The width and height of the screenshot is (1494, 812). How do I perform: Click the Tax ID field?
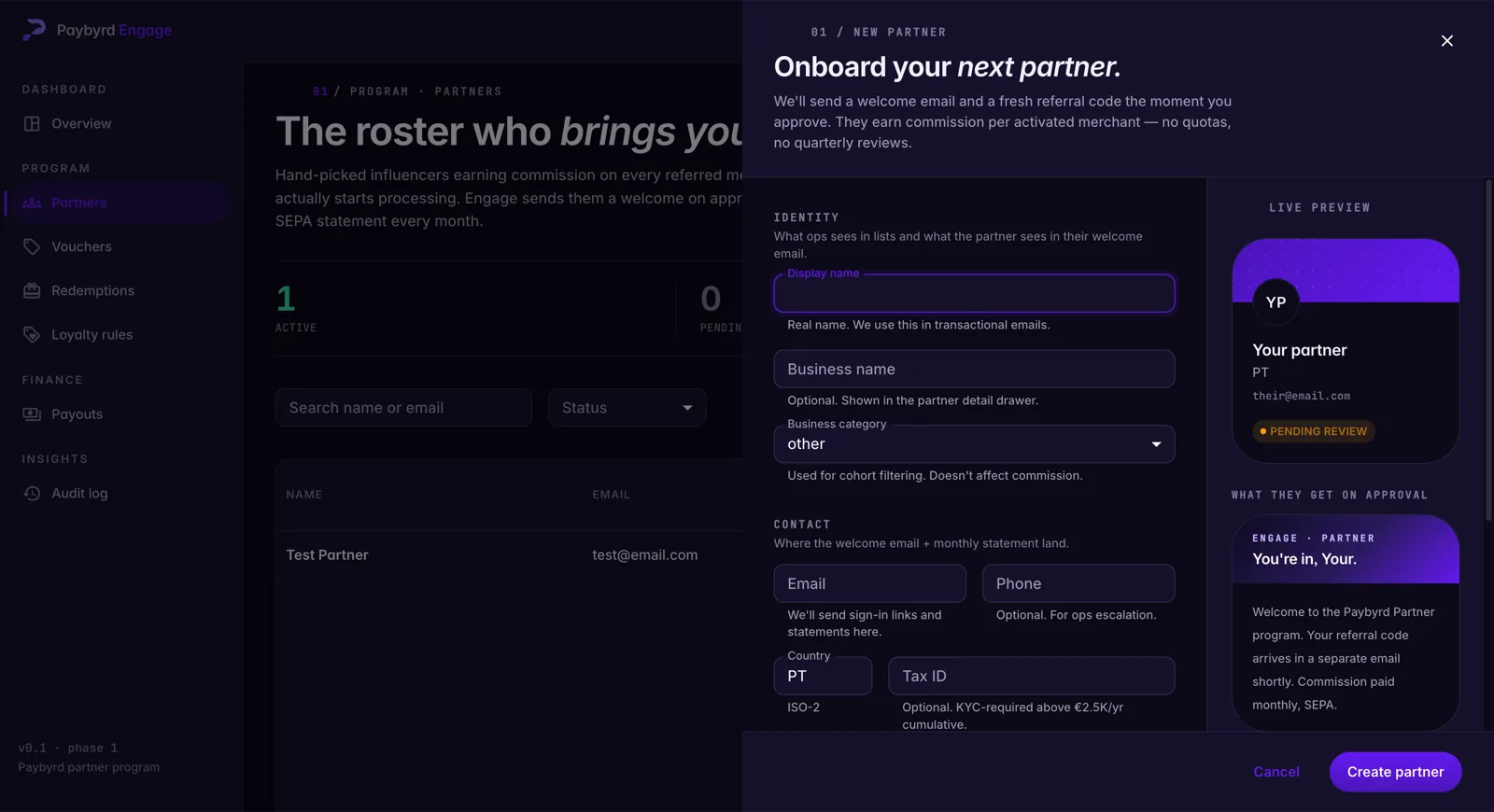click(x=1032, y=676)
